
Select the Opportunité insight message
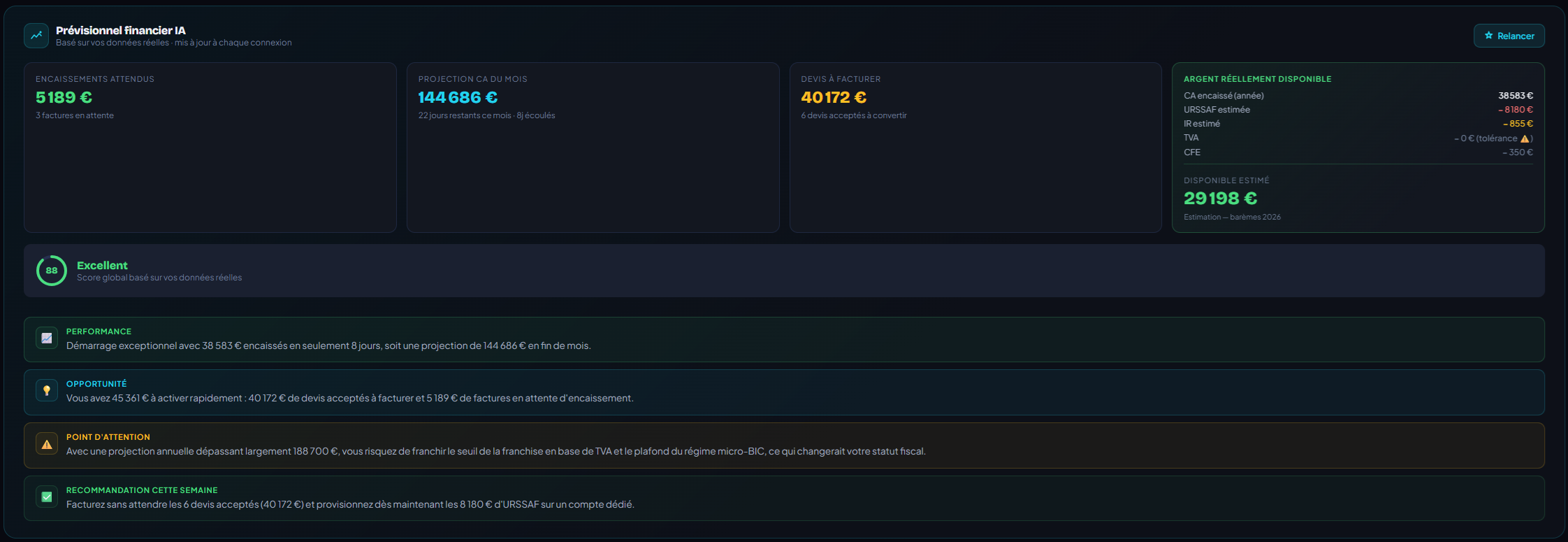point(350,398)
